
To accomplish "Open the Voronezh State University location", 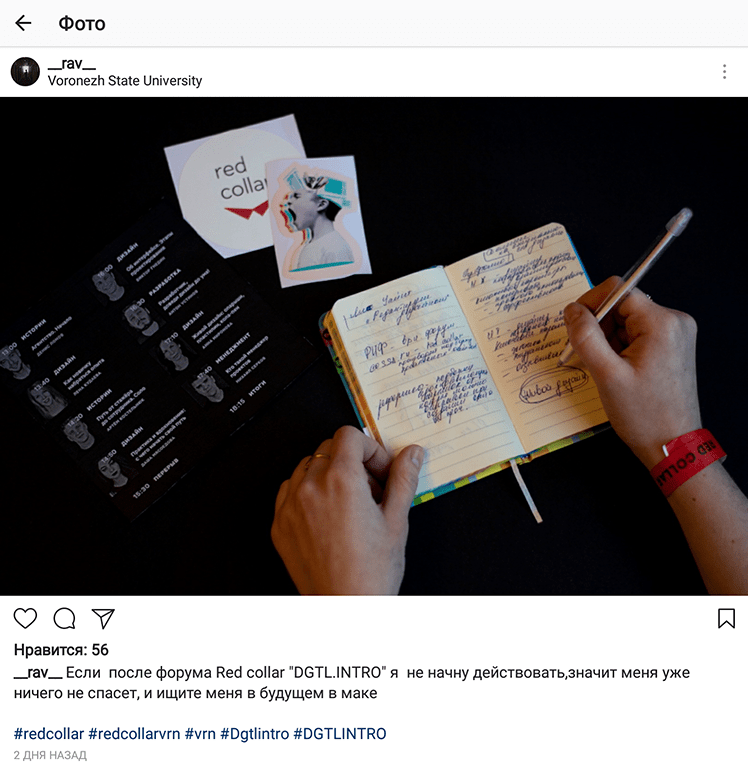I will point(125,81).
